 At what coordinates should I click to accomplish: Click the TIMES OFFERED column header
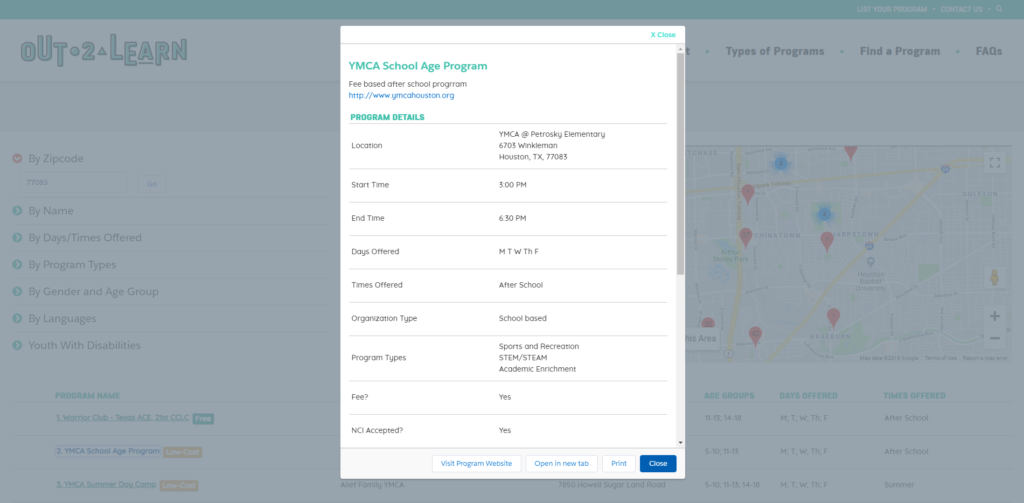914,396
